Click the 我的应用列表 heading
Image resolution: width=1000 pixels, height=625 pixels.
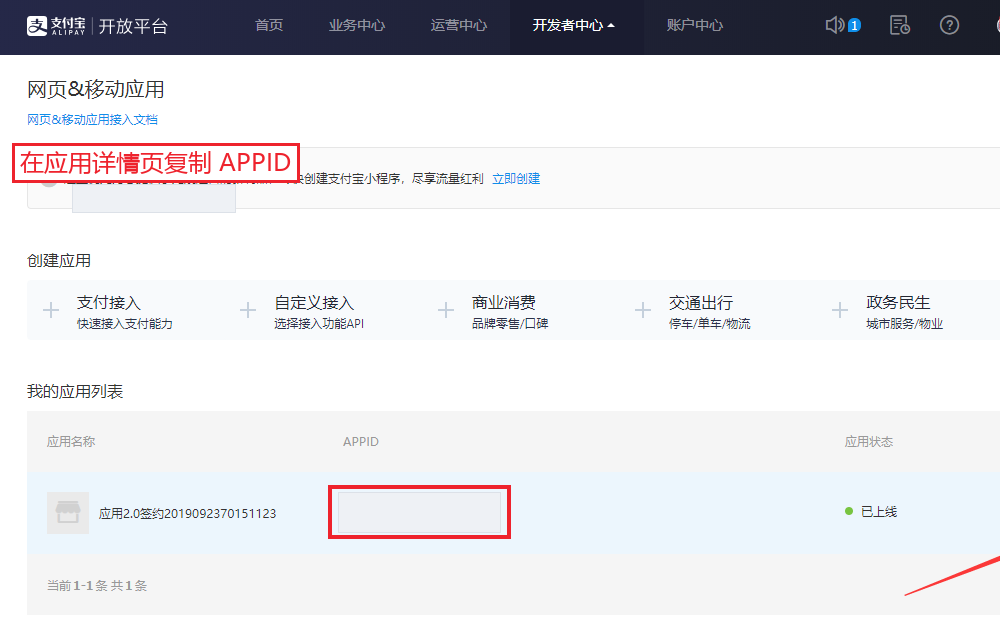[x=75, y=392]
